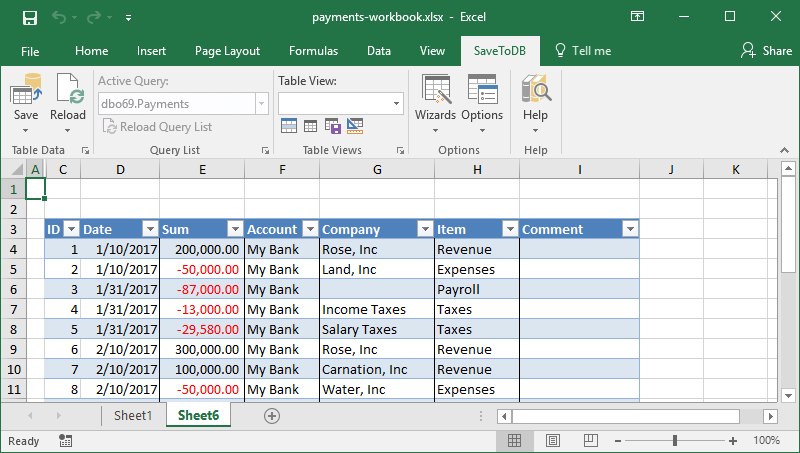Open the ID column filter dropdown
This screenshot has height=453, width=800.
[71, 230]
